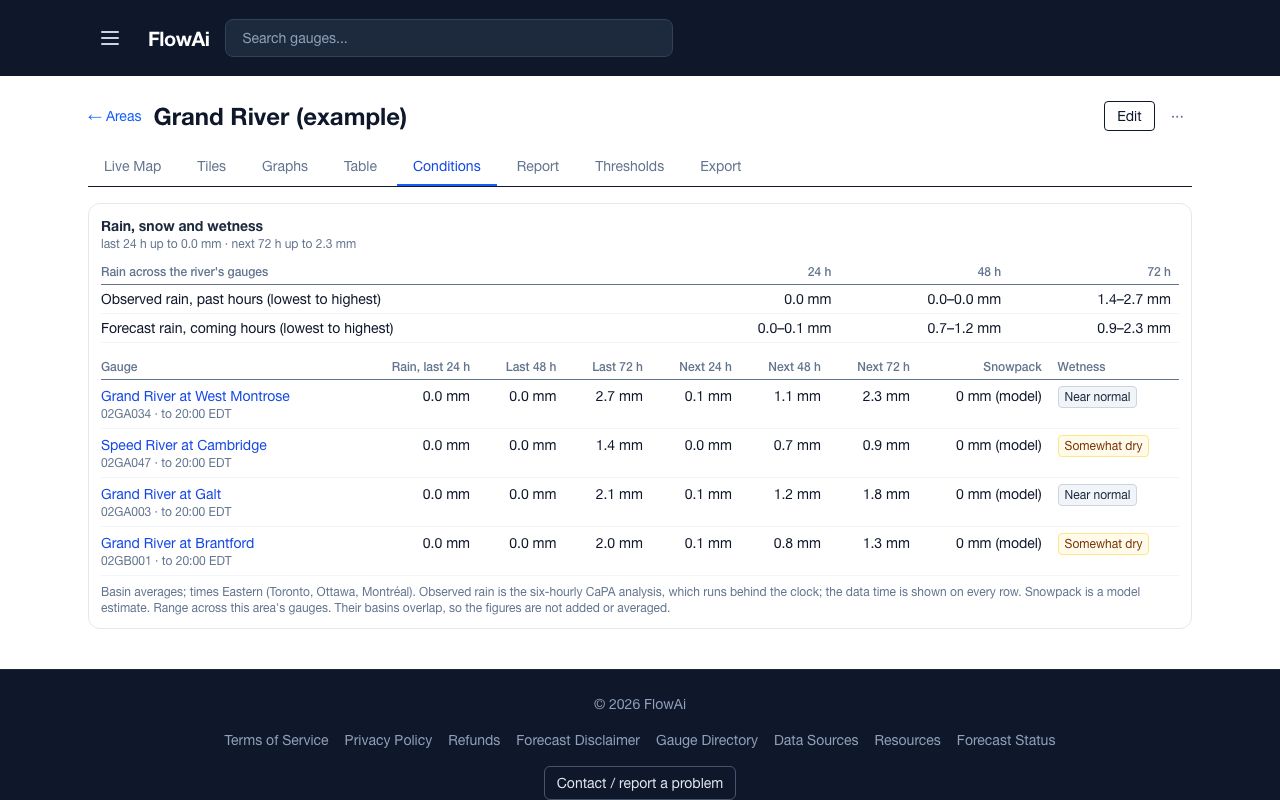Open Grand River at Galt gauge
Image resolution: width=1280 pixels, height=800 pixels.
tap(161, 494)
